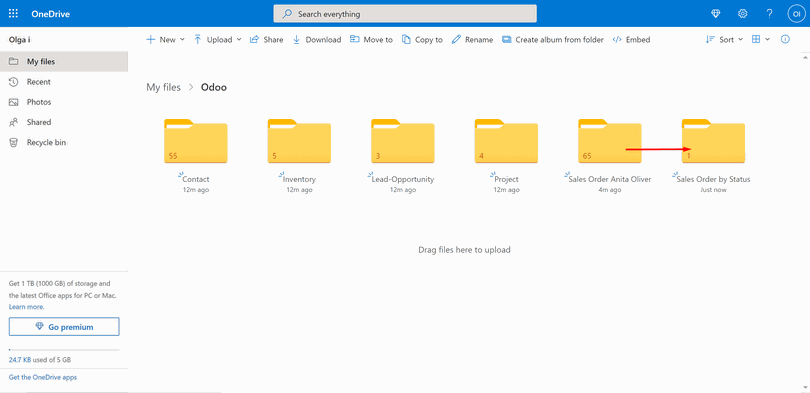Select the Inventory folder thumbnail
This screenshot has height=393, width=810.
(x=299, y=141)
